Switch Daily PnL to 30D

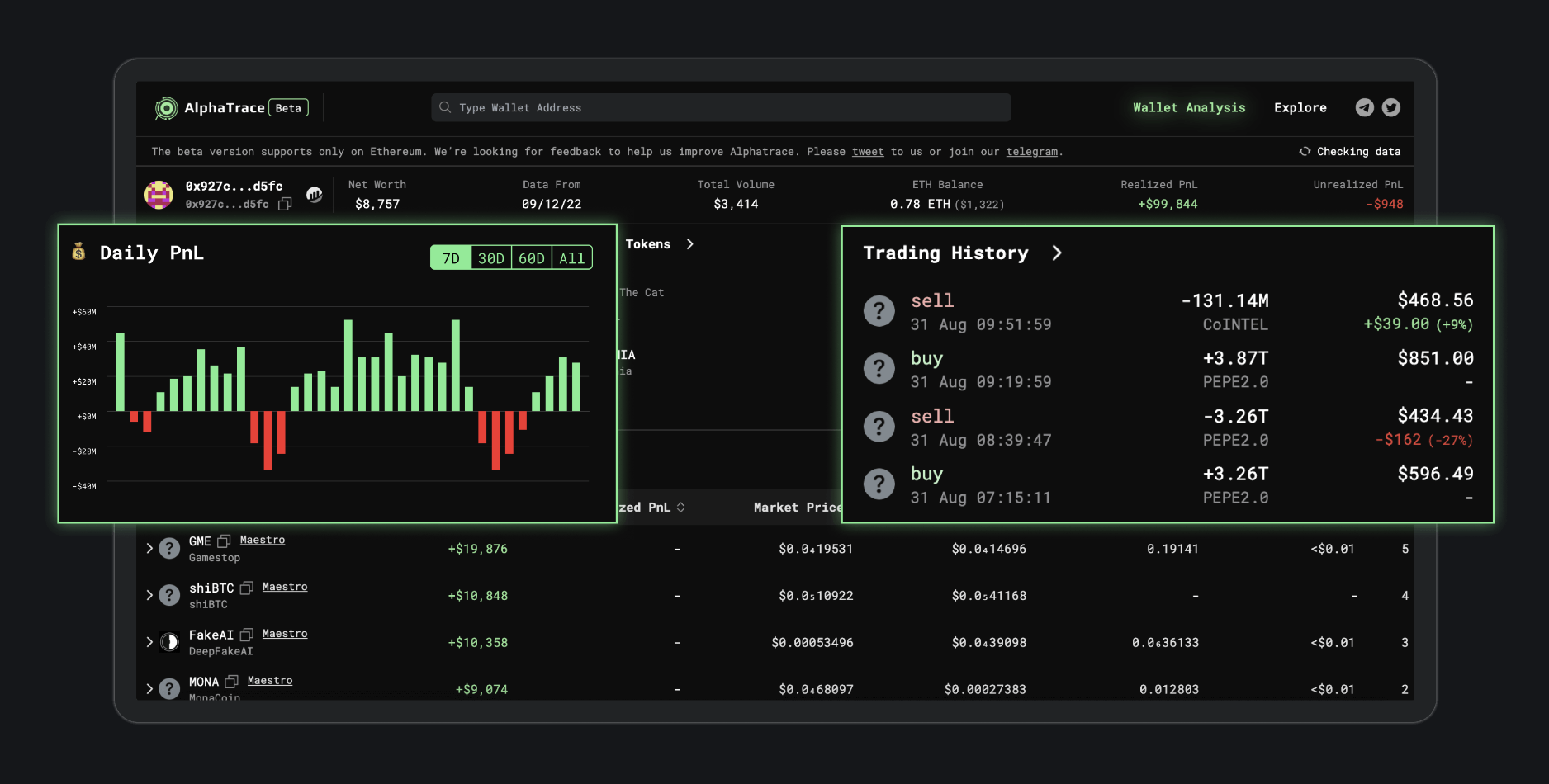pos(491,258)
